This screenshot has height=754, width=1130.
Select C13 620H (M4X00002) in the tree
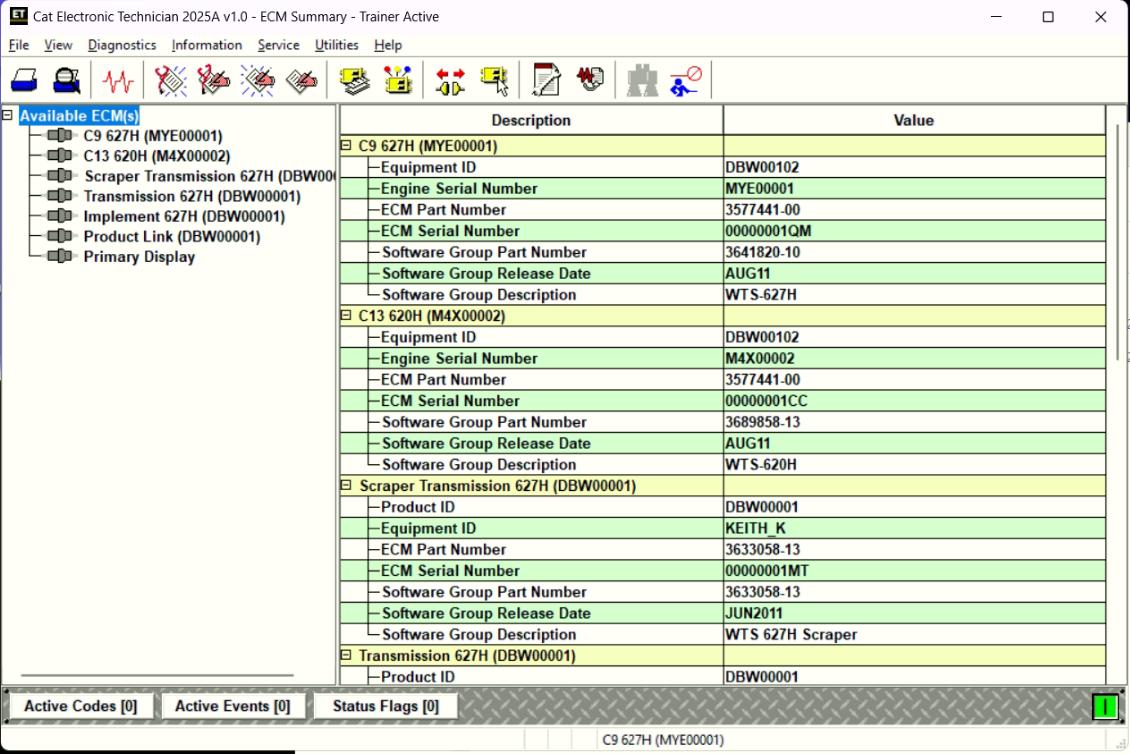click(156, 156)
